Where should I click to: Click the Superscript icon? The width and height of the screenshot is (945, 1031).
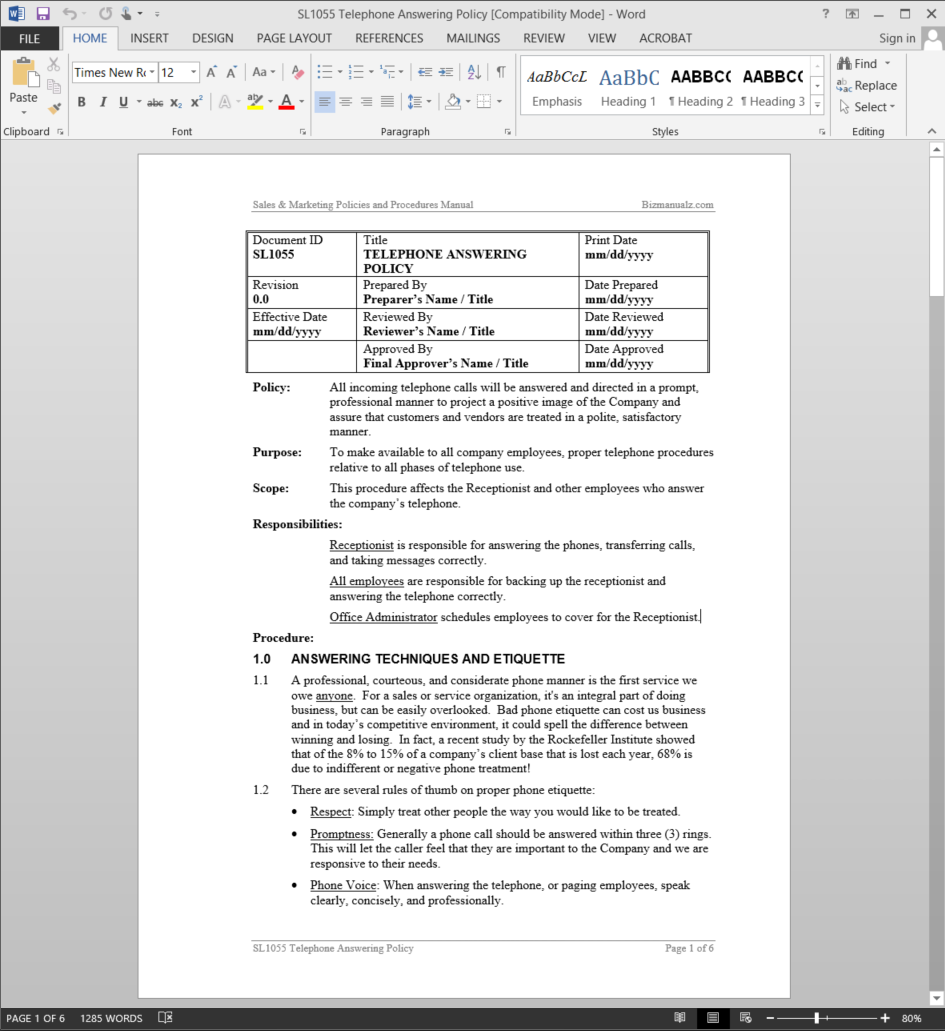(x=196, y=102)
